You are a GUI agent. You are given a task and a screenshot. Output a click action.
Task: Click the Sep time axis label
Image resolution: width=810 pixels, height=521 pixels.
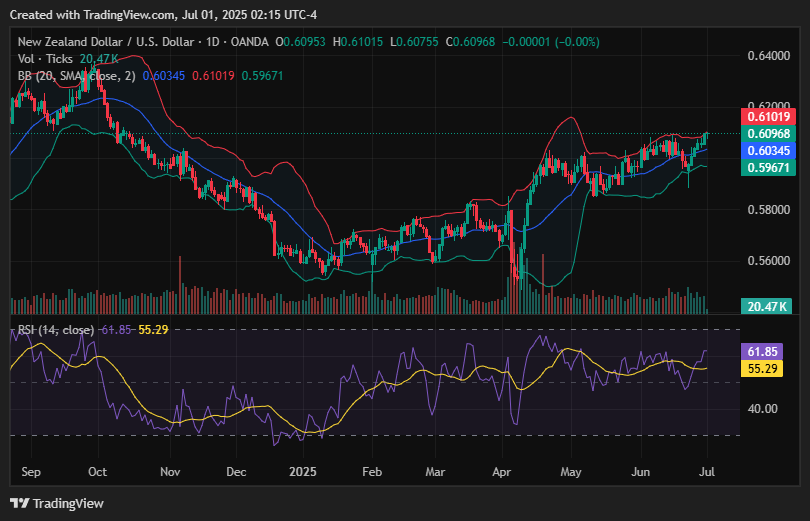click(x=31, y=472)
